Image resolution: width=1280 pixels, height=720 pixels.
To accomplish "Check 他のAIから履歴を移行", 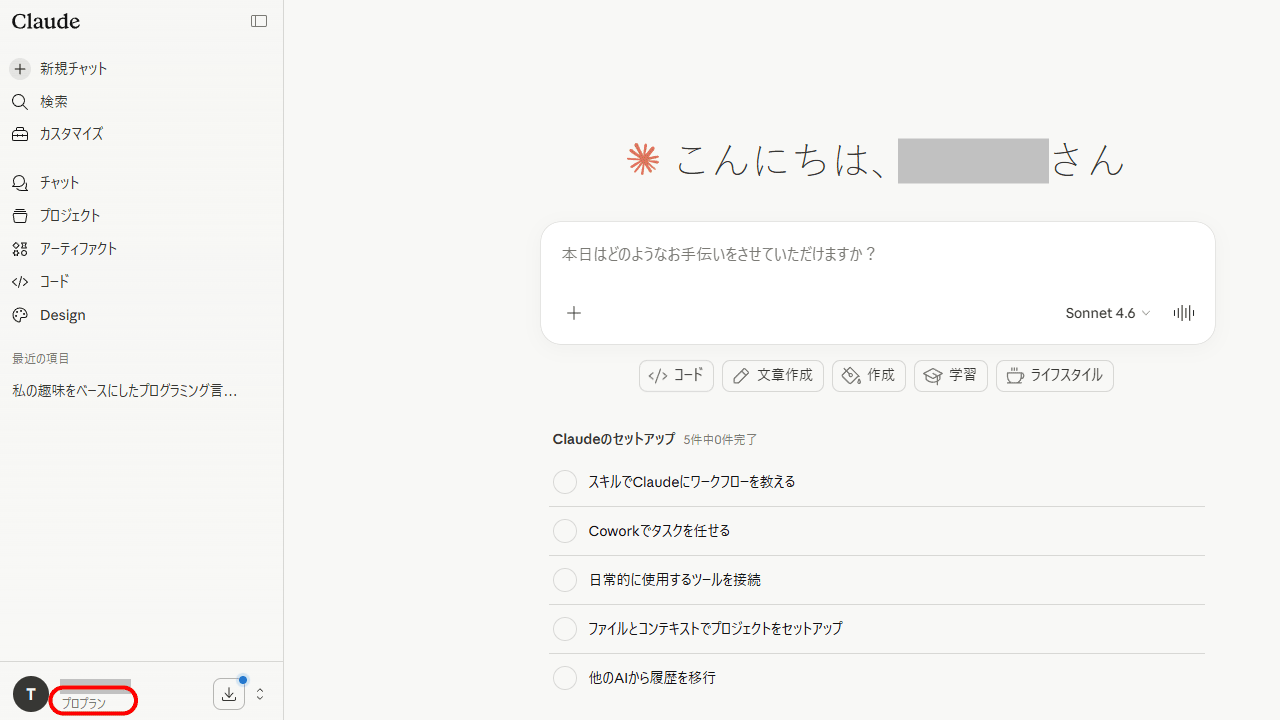I will [565, 678].
